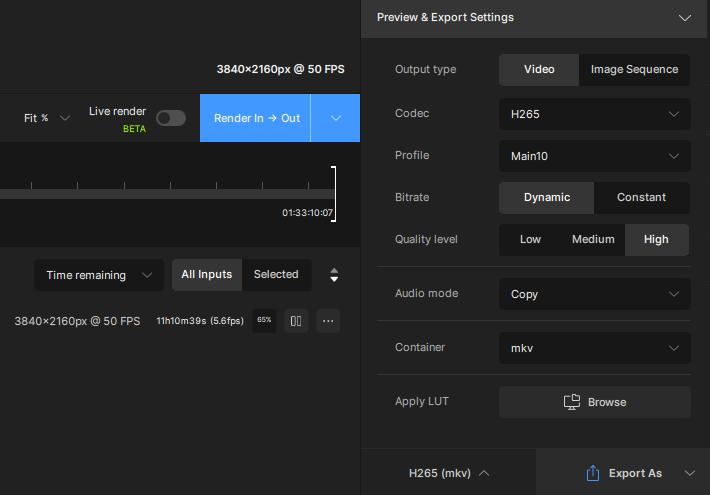Expand the Container mkv dropdown
The width and height of the screenshot is (710, 495).
click(x=594, y=348)
